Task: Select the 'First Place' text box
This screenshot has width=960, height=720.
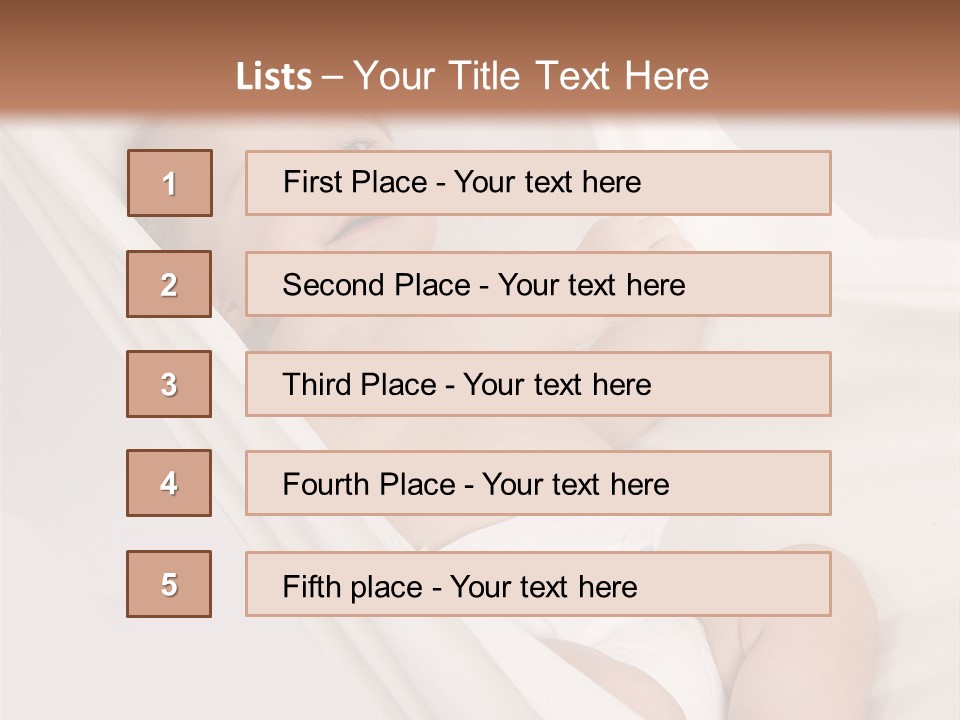Action: point(538,183)
